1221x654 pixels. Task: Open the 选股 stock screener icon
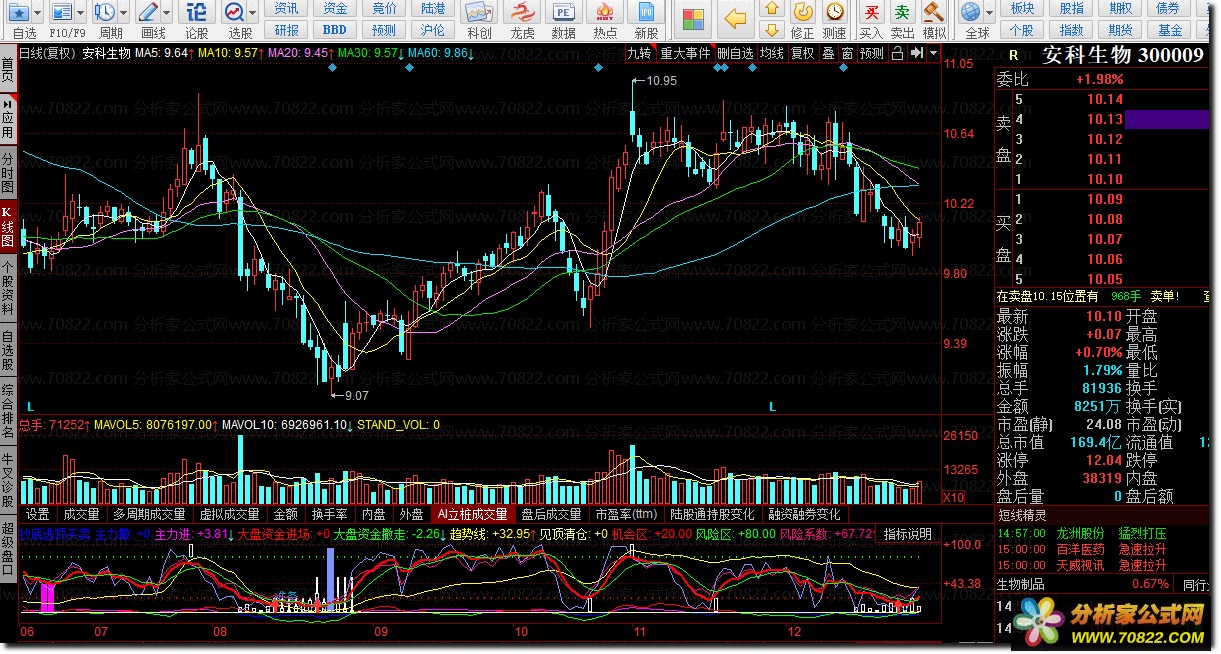pos(234,12)
